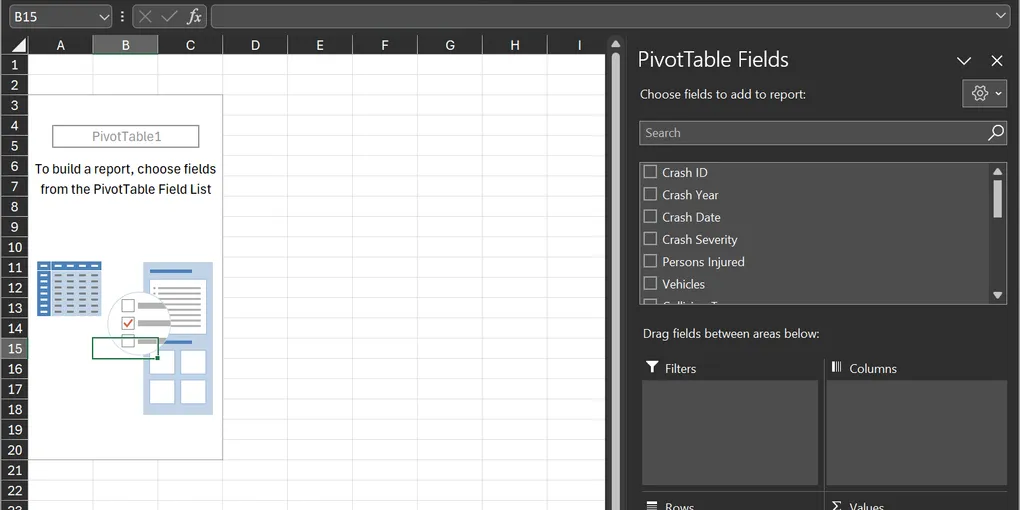The height and width of the screenshot is (510, 1020).
Task: Open the Name Box dropdown arrow
Action: coord(105,17)
